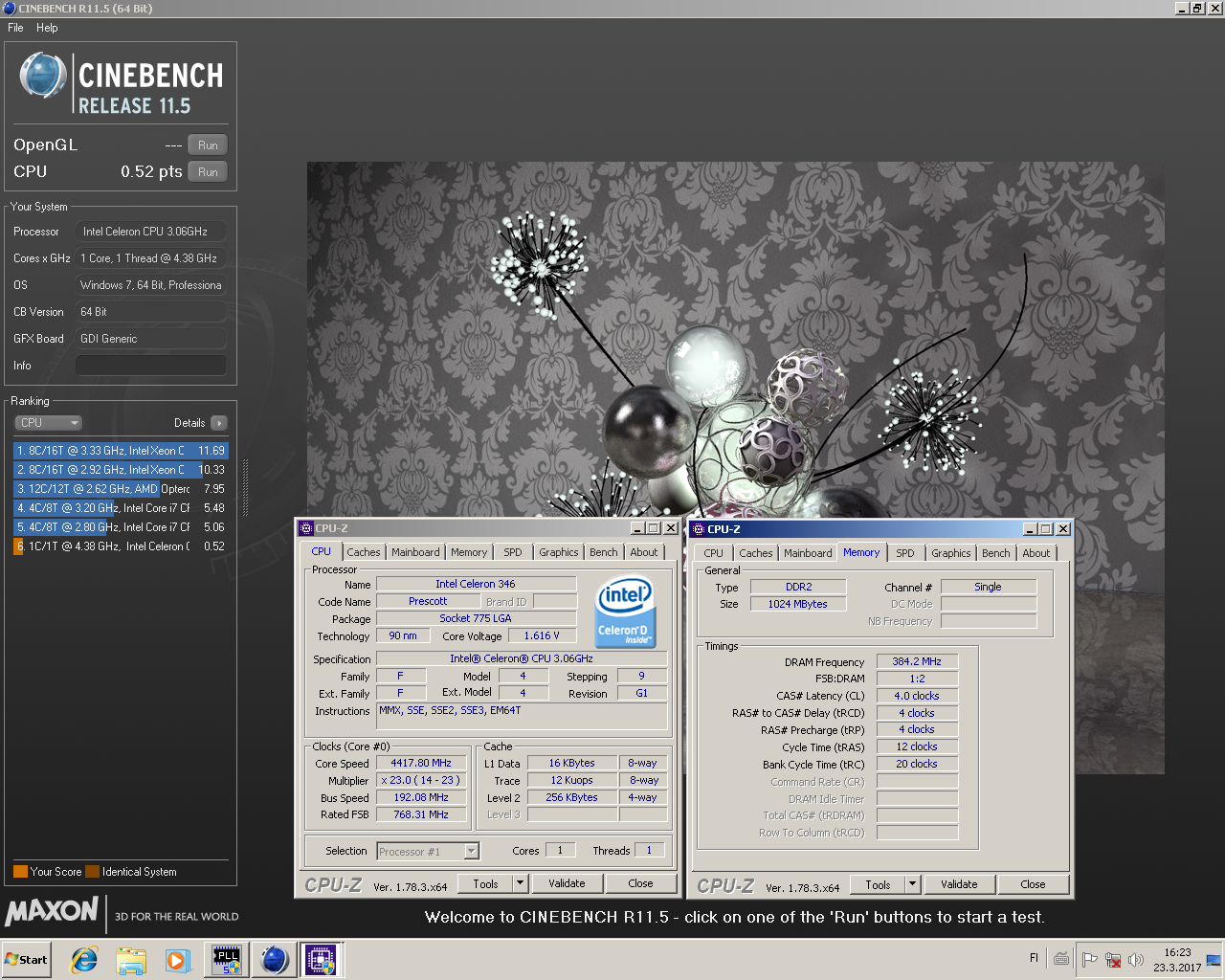Screen dimensions: 1225x980
Task: Click Validate in left CPU-Z window
Action: [567, 884]
